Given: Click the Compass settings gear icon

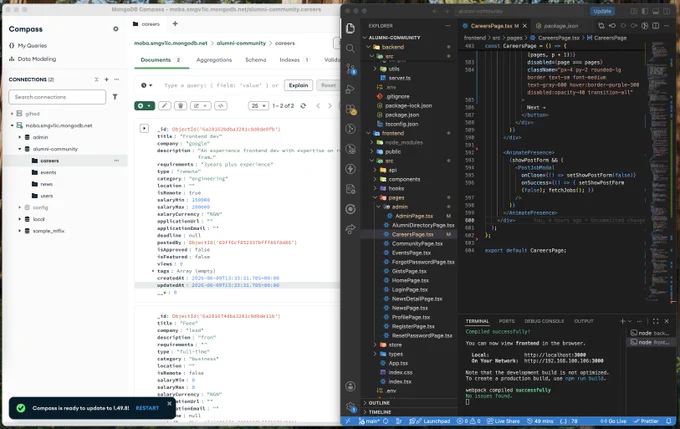Looking at the screenshot, I should click(x=116, y=29).
